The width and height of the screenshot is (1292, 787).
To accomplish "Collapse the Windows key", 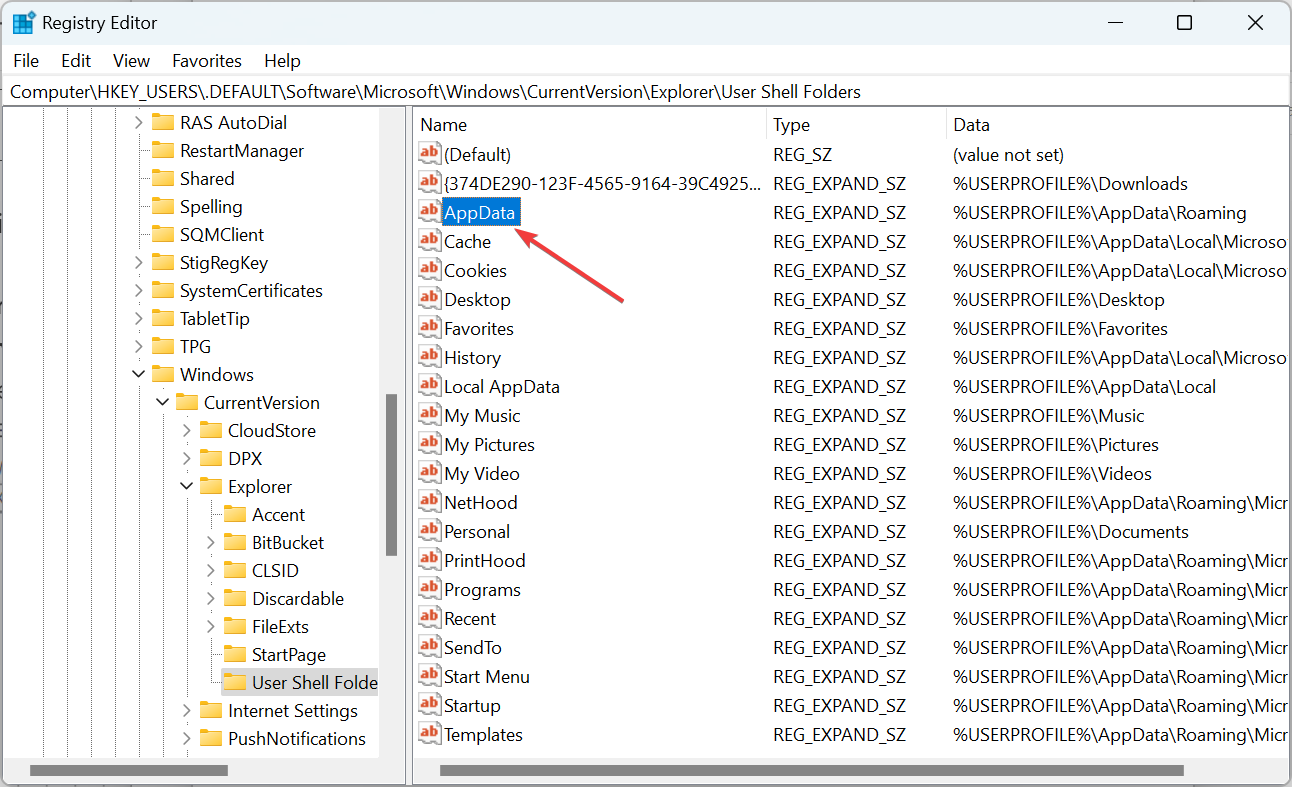I will click(138, 375).
